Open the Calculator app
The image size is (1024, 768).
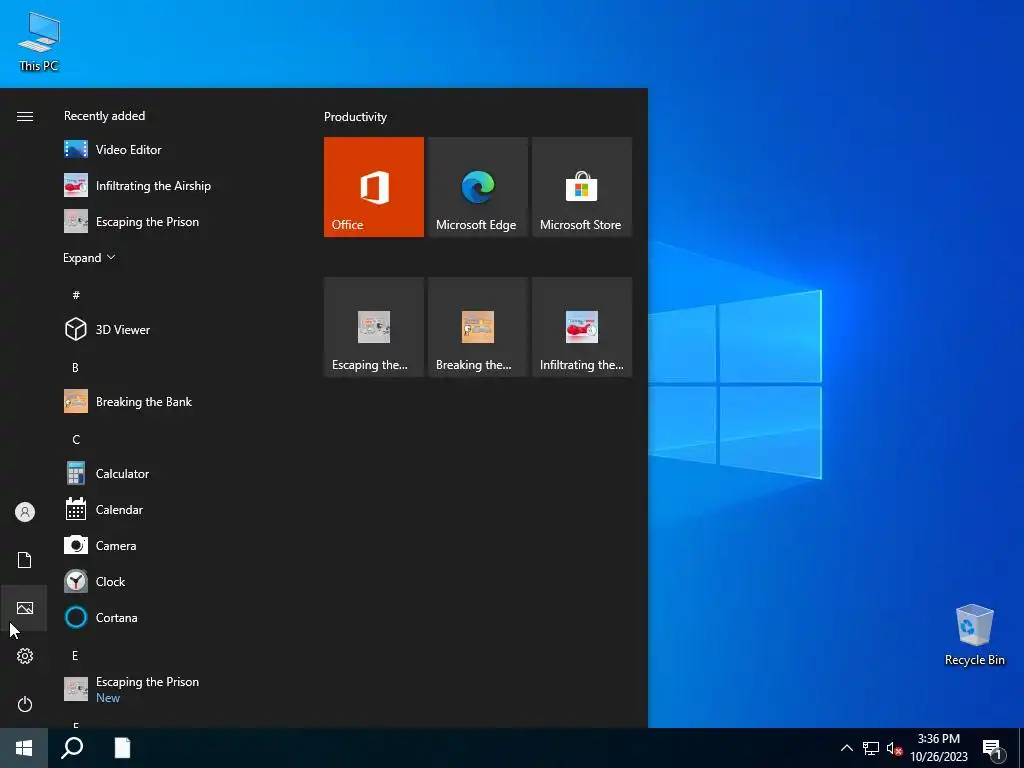(176, 473)
